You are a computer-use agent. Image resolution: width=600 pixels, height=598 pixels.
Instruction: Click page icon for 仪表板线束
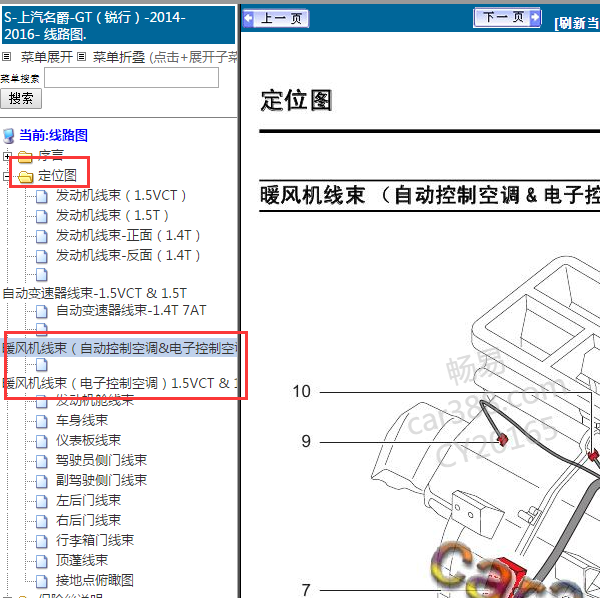tap(41, 441)
